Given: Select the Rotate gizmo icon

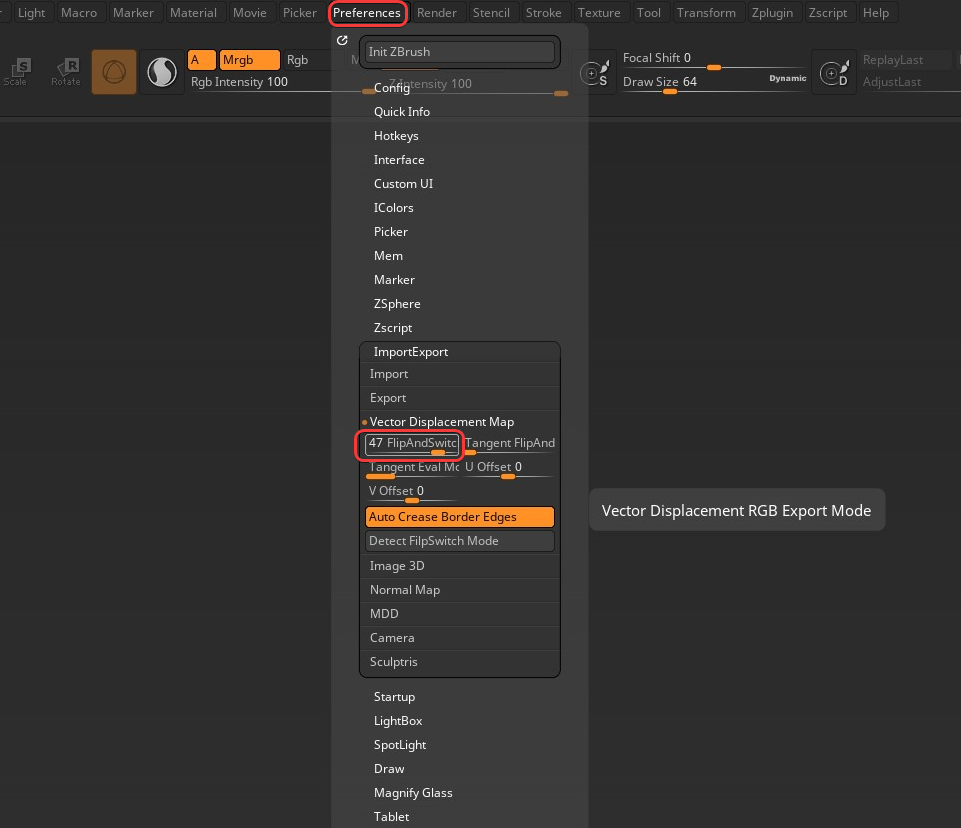Looking at the screenshot, I should click(x=66, y=72).
